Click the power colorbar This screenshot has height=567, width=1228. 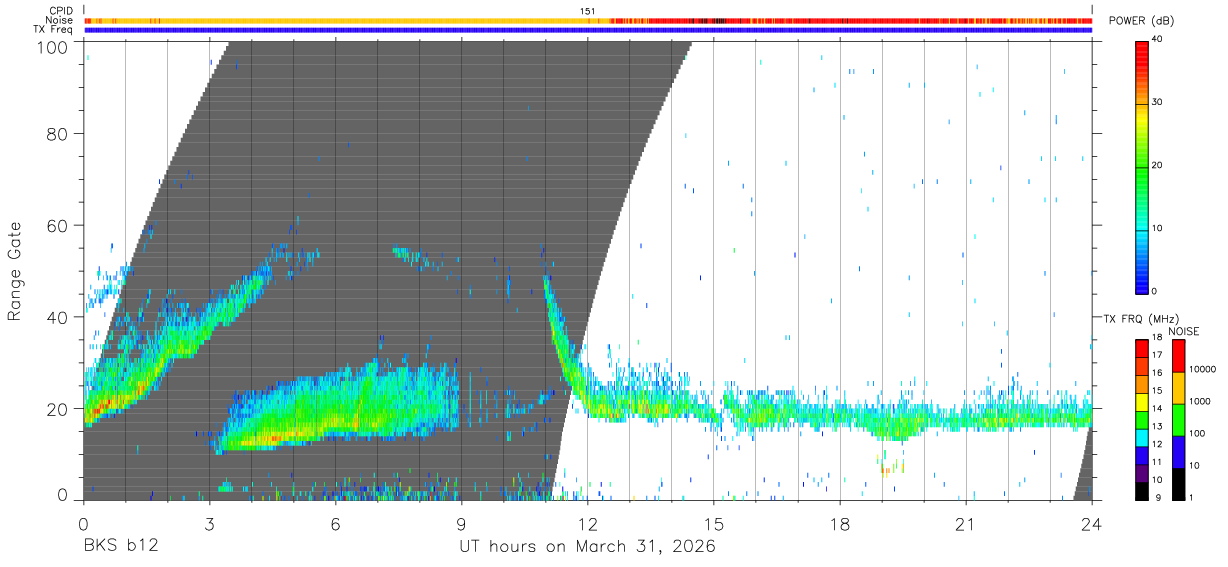(x=1141, y=166)
